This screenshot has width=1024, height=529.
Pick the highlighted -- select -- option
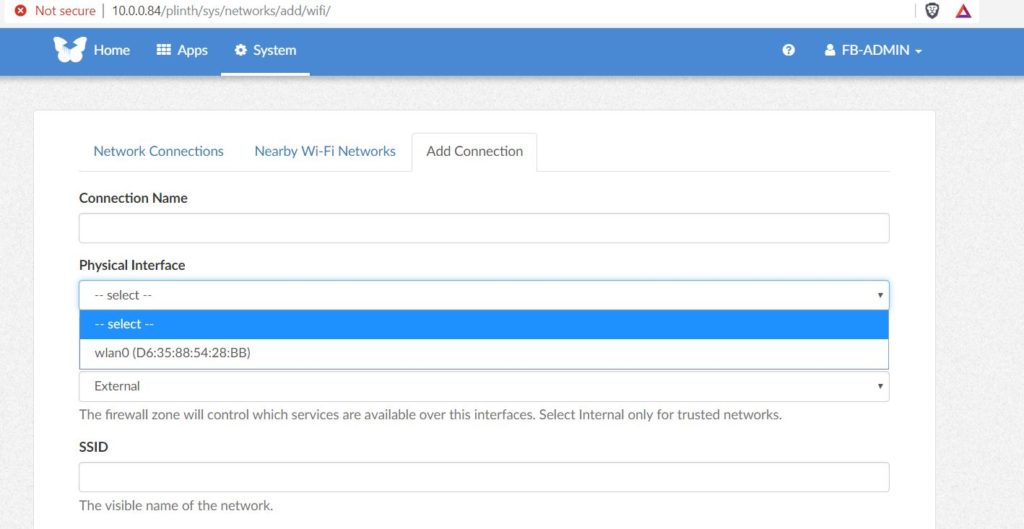(x=484, y=325)
